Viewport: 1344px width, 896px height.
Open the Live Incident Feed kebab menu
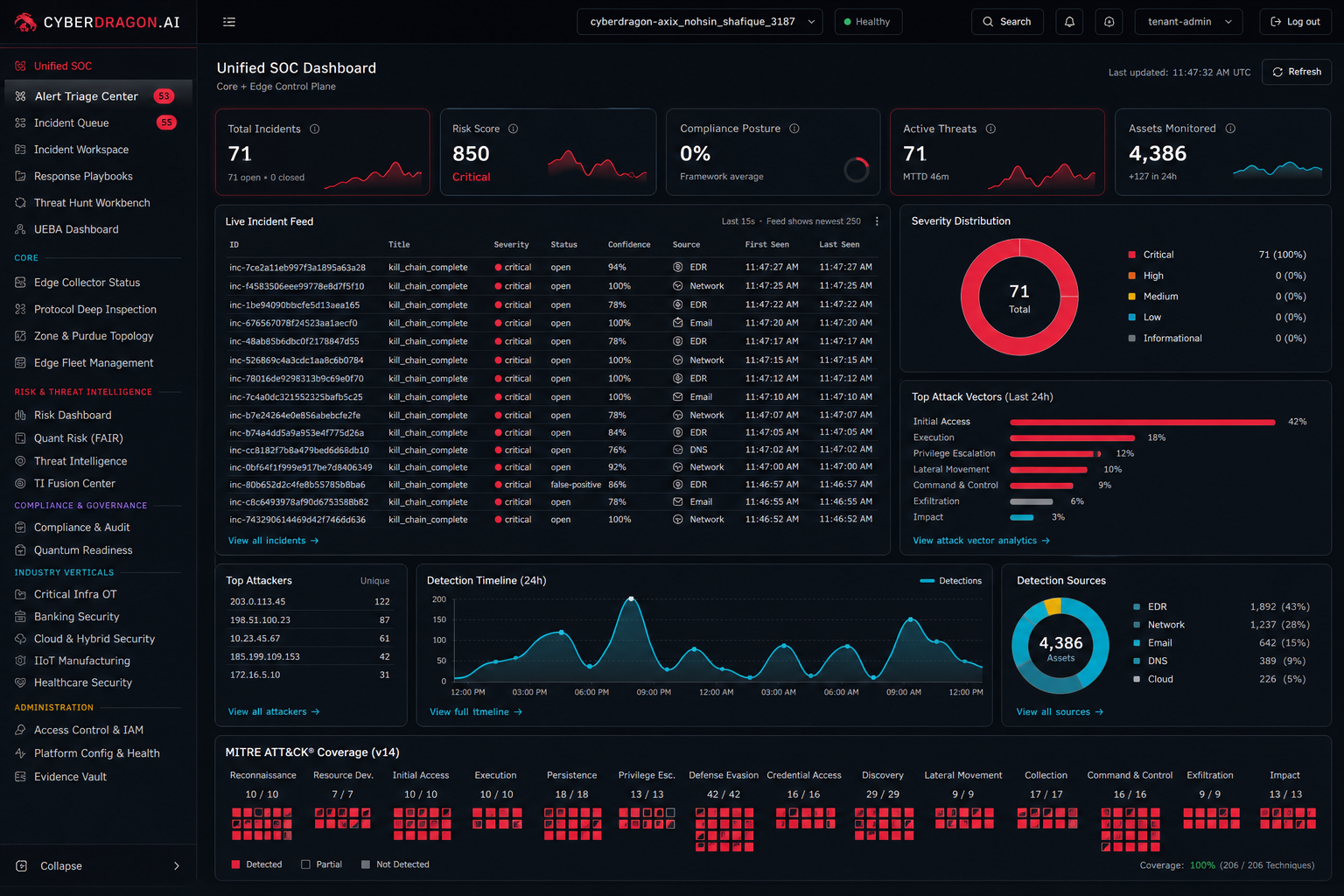tap(877, 221)
